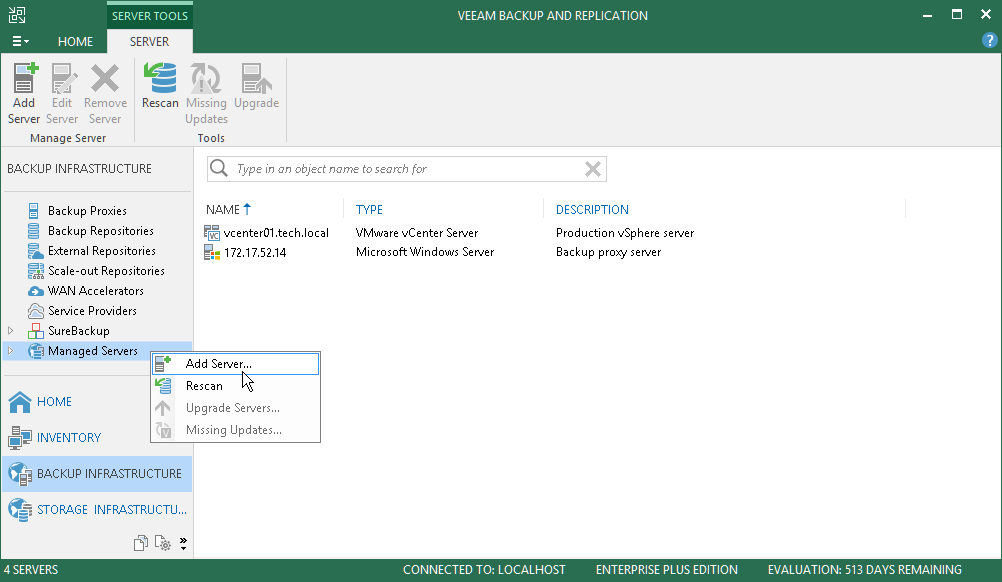Click the Windows server icon for 172.17.52.14

(x=212, y=252)
